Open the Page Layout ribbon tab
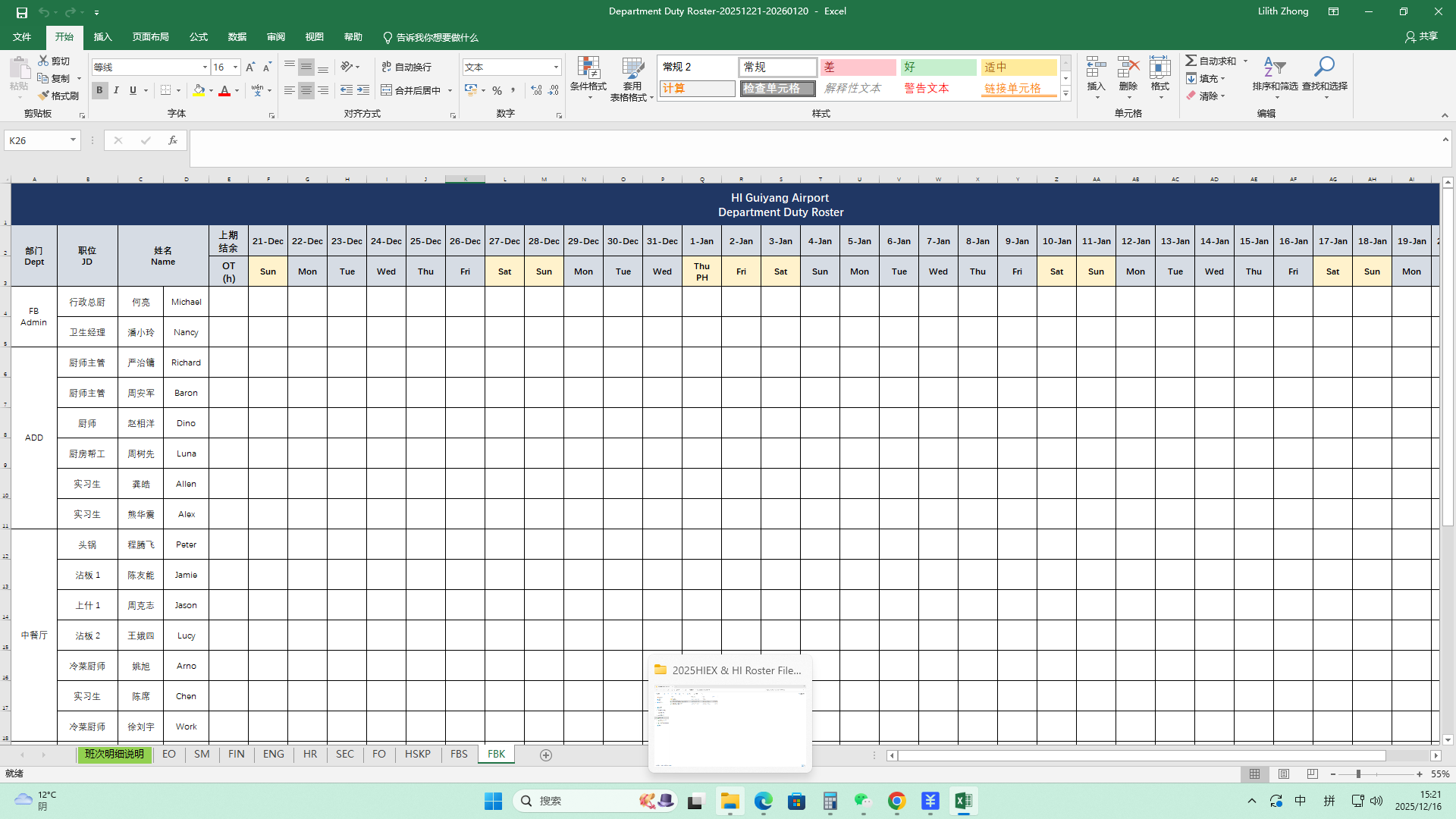This screenshot has height=819, width=1456. [x=150, y=37]
